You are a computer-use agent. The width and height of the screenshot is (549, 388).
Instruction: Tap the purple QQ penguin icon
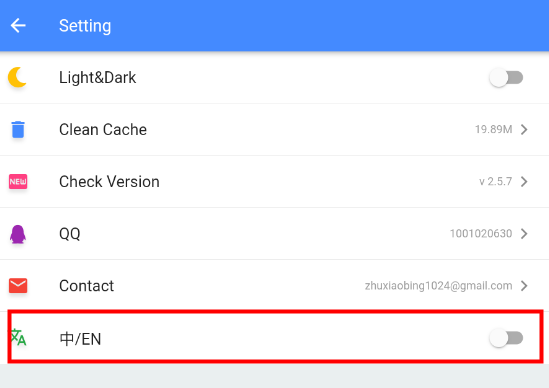(18, 234)
